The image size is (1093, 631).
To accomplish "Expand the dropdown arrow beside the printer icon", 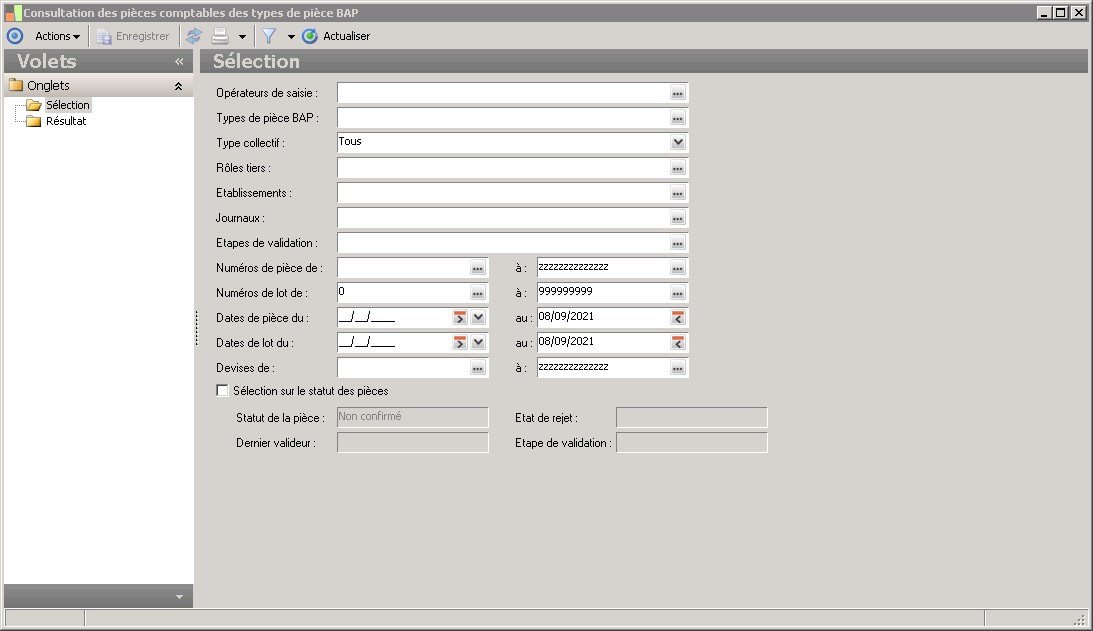I will pyautogui.click(x=242, y=37).
